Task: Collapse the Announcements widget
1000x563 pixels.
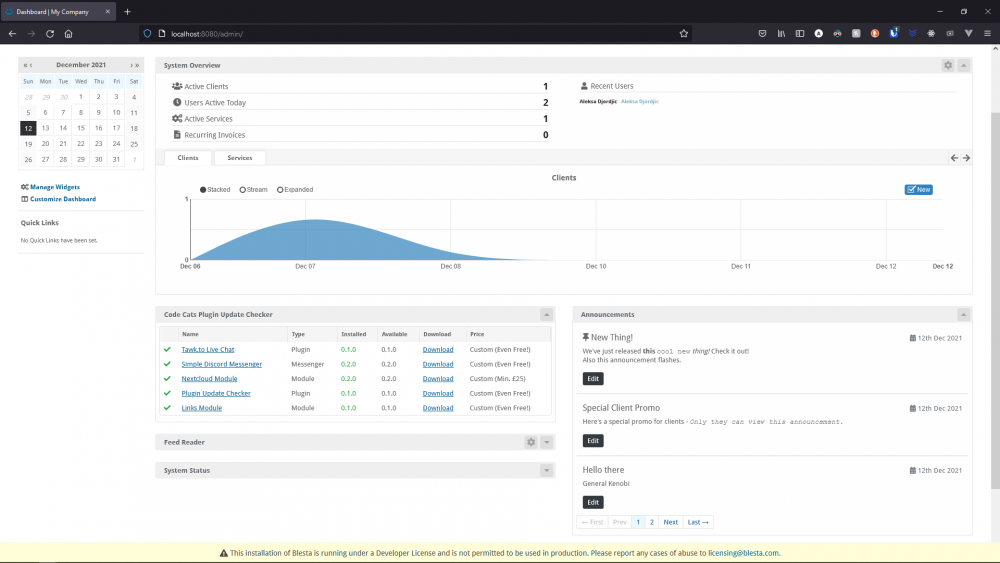Action: tap(964, 314)
